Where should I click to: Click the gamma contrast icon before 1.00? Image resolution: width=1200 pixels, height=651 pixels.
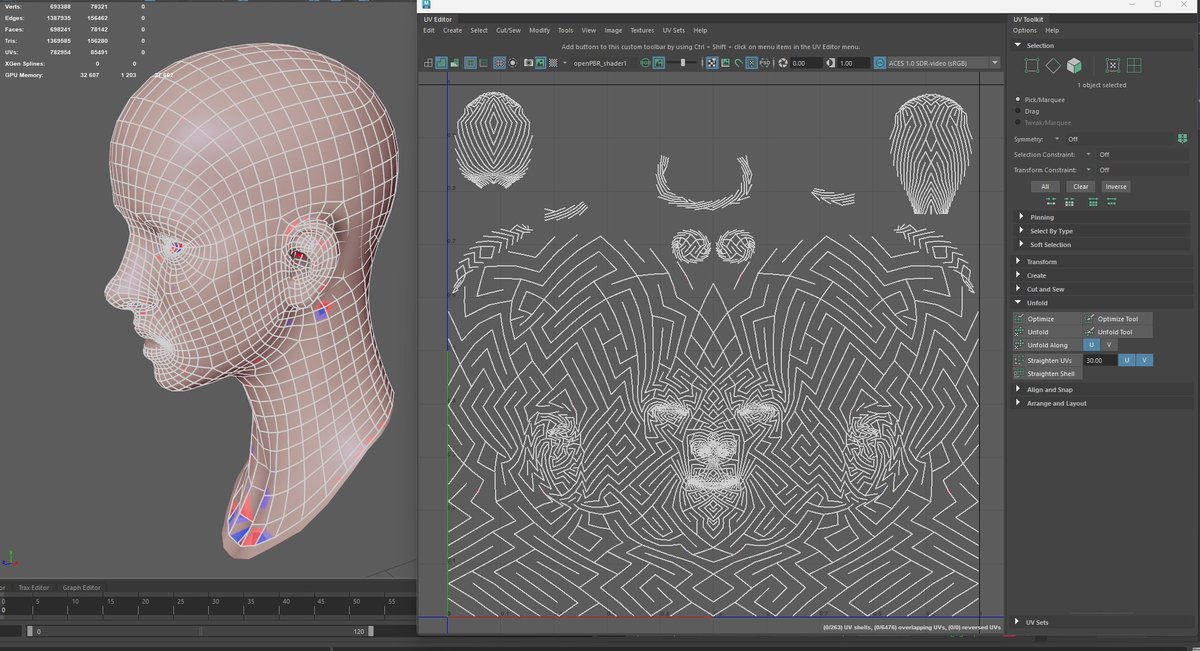(832, 62)
